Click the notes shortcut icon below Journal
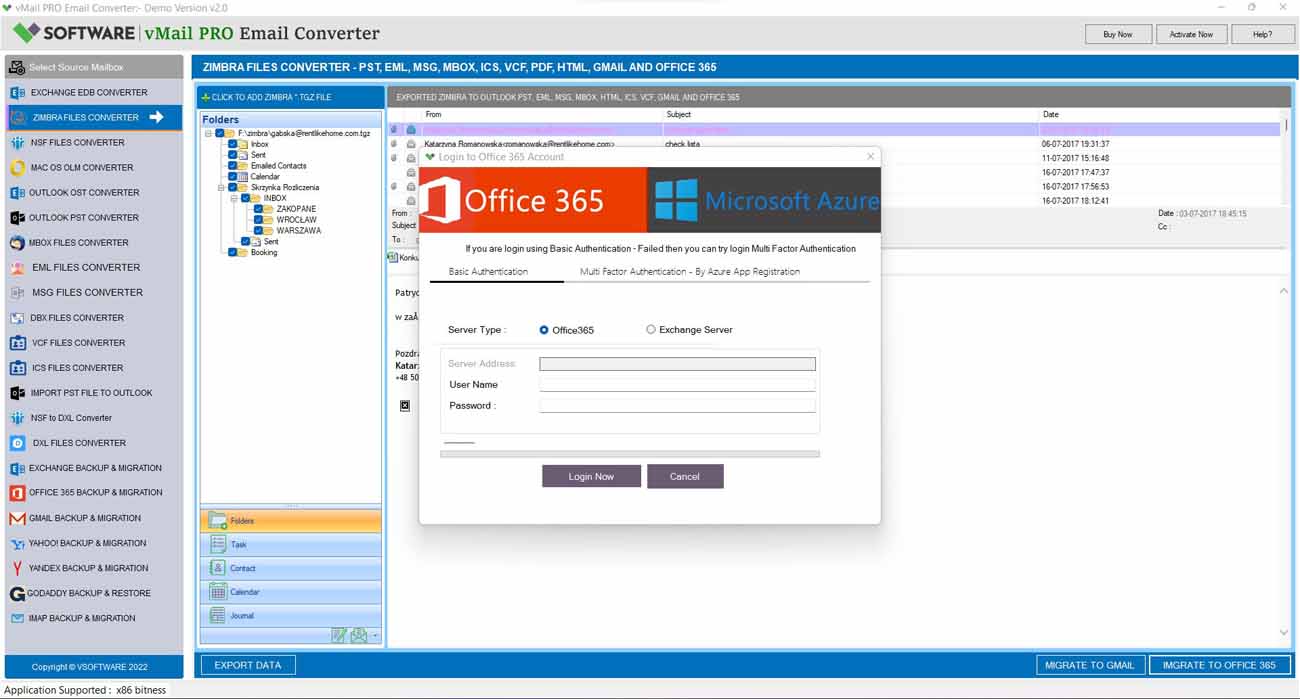The height and width of the screenshot is (699, 1300). tap(339, 635)
